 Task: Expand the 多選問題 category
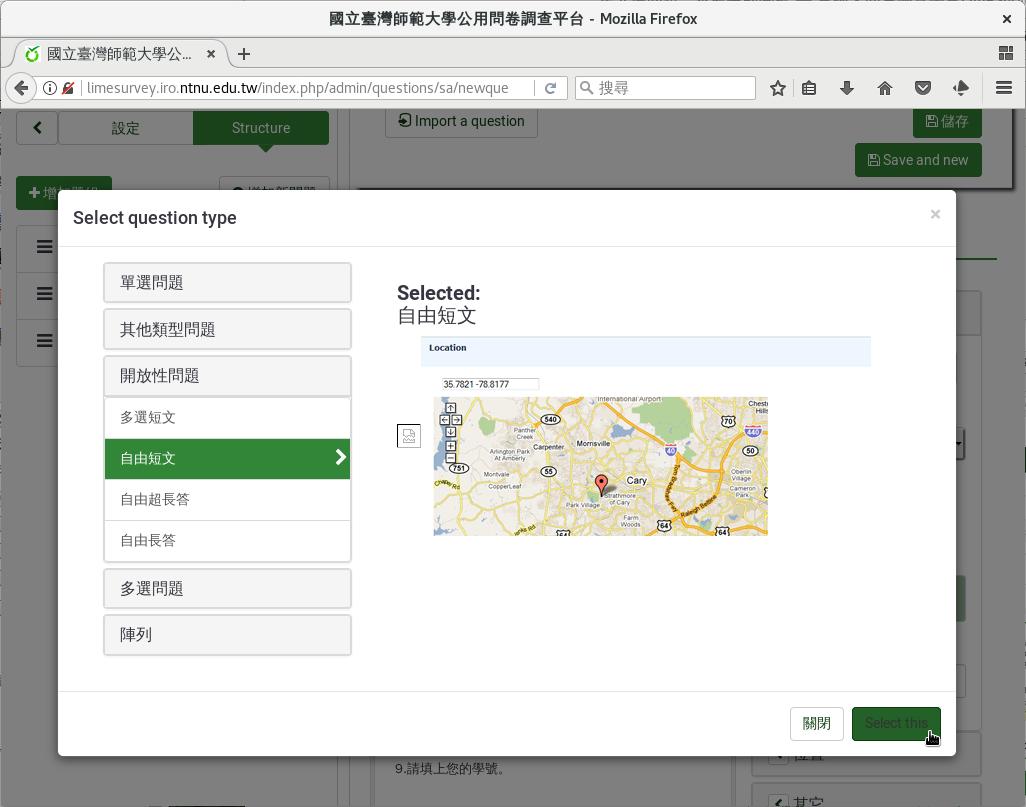pyautogui.click(x=227, y=588)
